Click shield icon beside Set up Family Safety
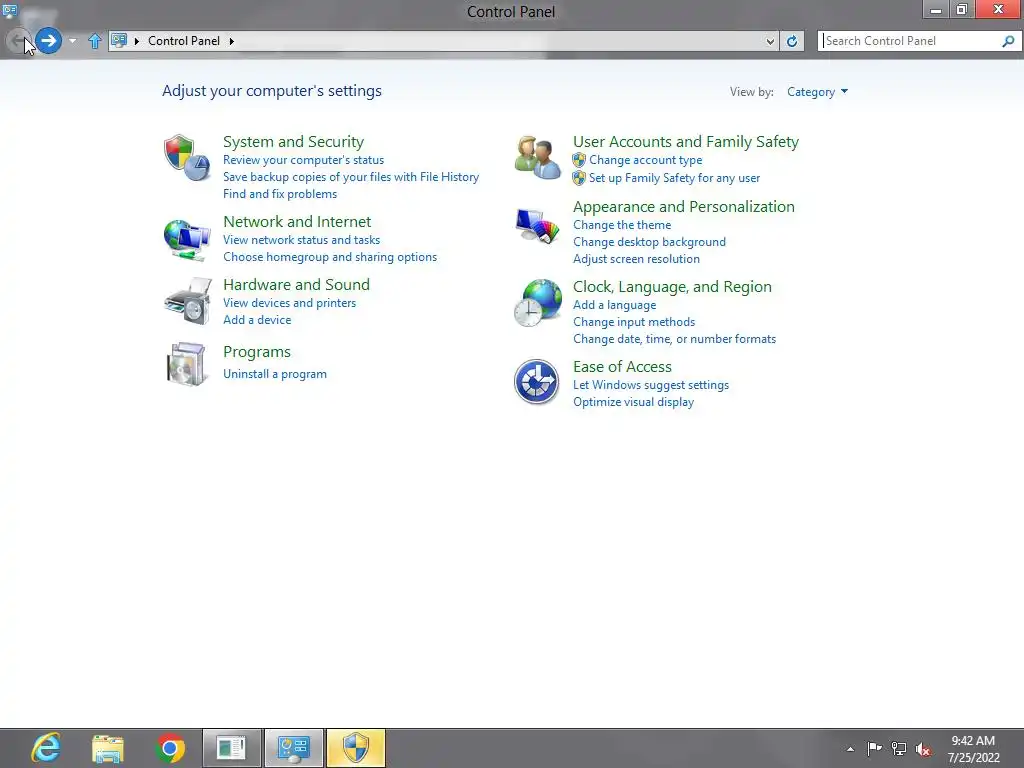 tap(579, 178)
